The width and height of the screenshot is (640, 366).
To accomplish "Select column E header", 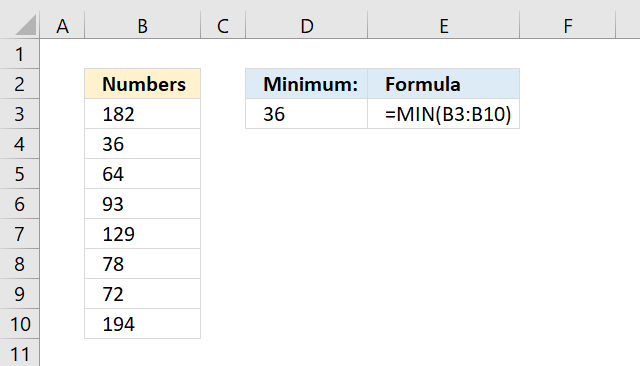I will pyautogui.click(x=444, y=25).
